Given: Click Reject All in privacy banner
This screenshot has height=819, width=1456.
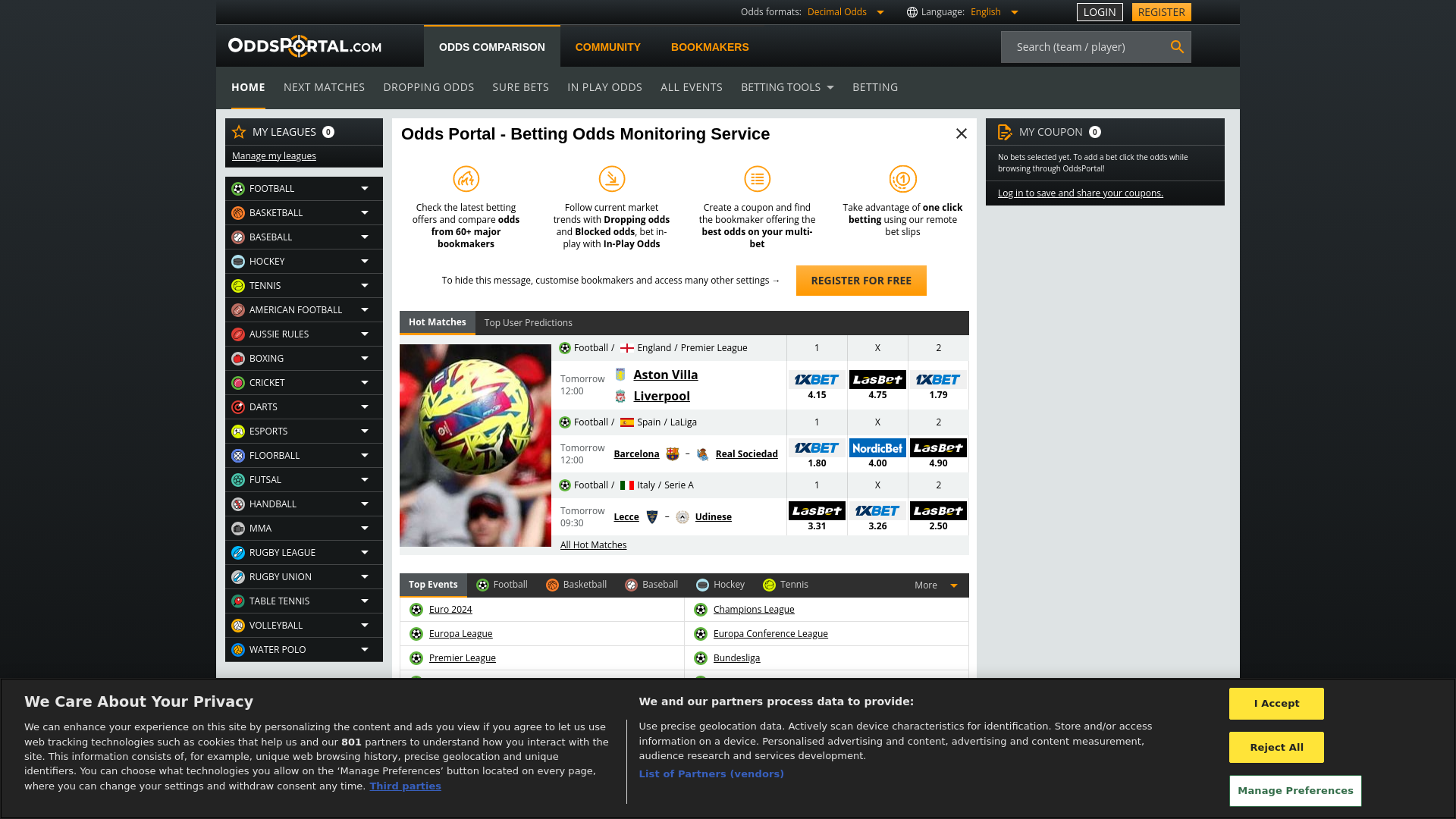Looking at the screenshot, I should click(x=1276, y=748).
